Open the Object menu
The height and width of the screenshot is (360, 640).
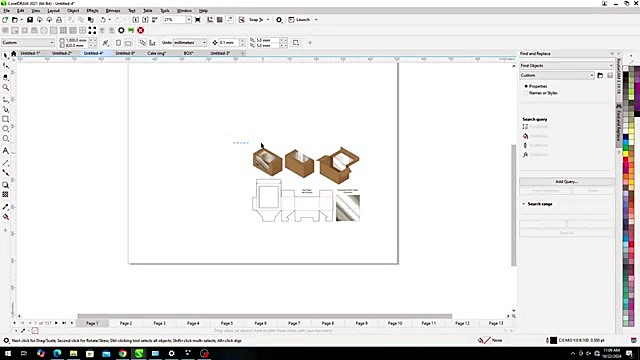(73, 11)
